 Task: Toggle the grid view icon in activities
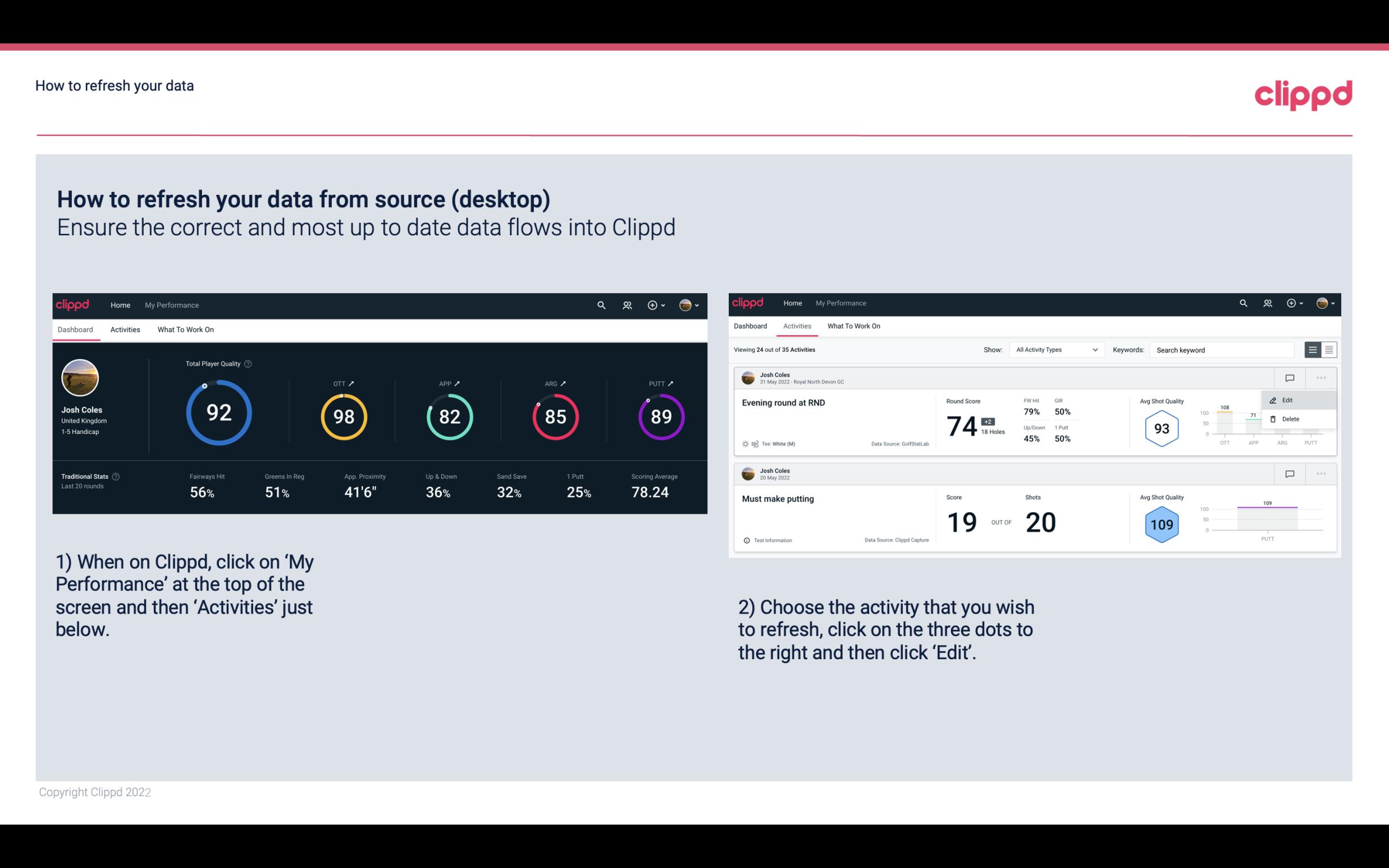(x=1328, y=349)
